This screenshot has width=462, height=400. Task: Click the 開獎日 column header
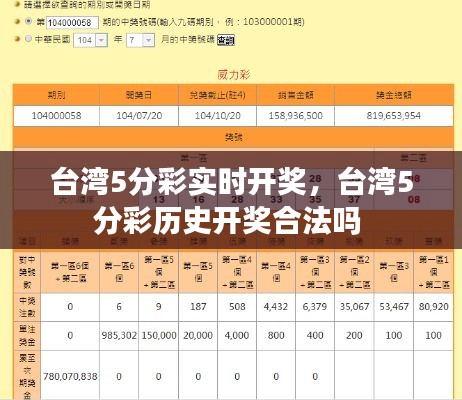pyautogui.click(x=139, y=95)
